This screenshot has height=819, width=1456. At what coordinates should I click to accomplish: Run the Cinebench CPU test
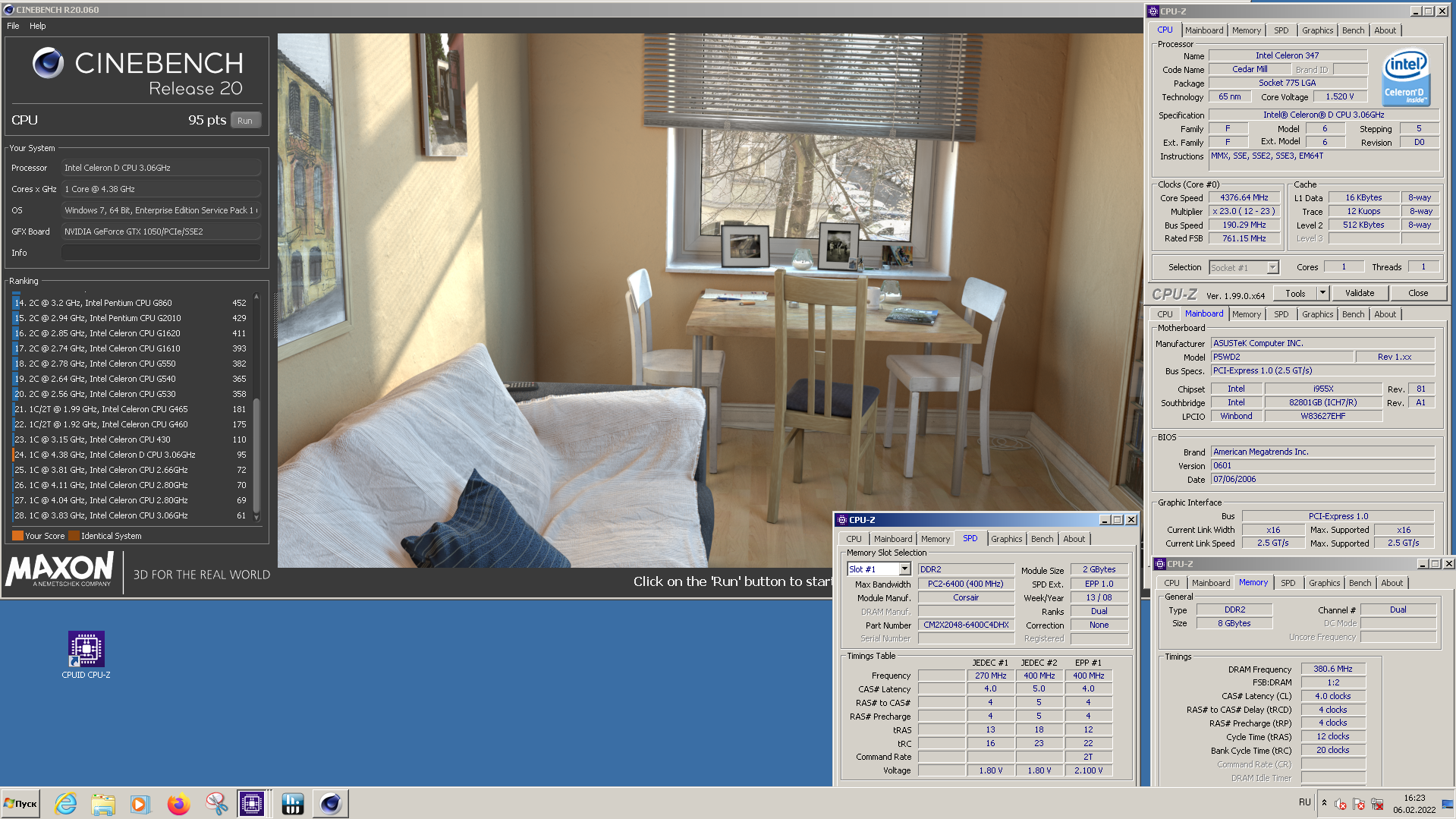[245, 121]
